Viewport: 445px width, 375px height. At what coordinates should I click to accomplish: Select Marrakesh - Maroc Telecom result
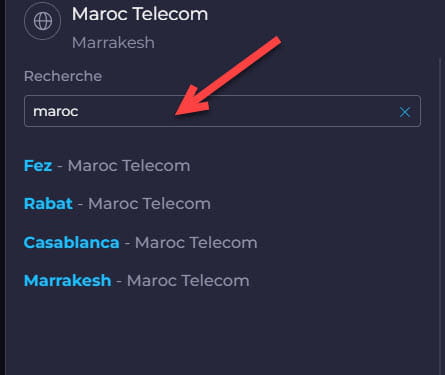[137, 280]
